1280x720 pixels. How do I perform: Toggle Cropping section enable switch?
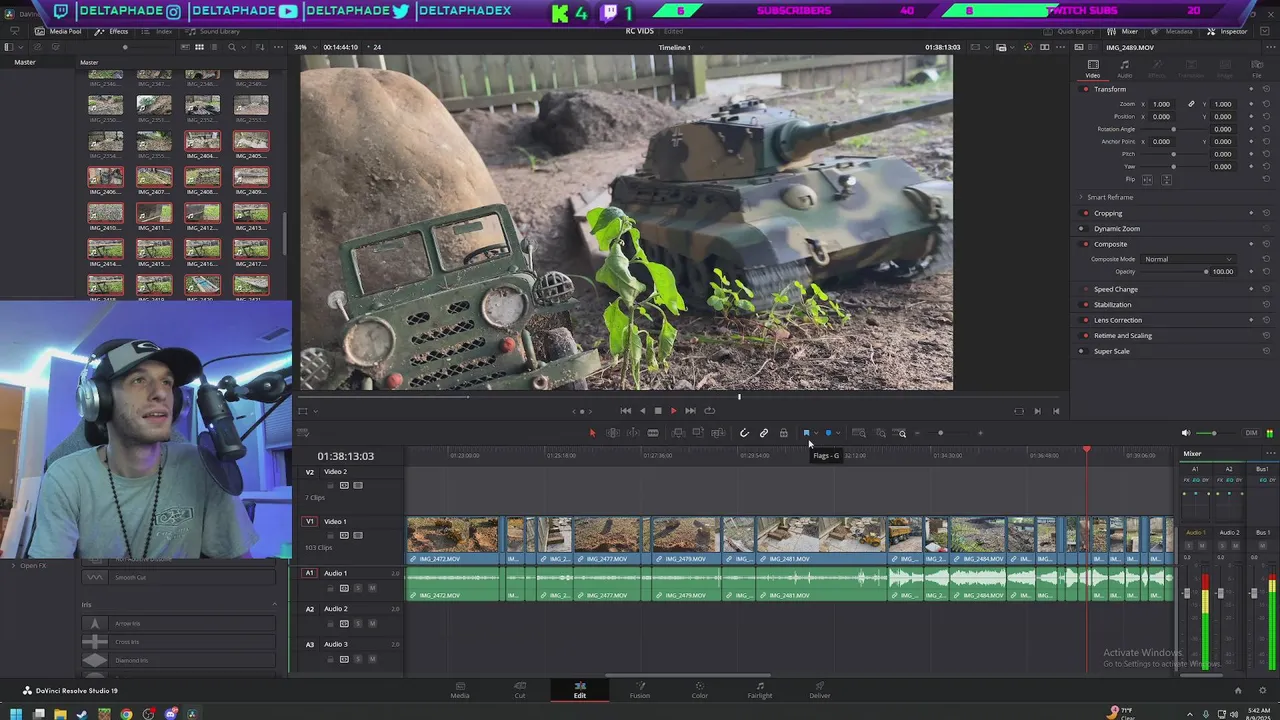point(1085,213)
